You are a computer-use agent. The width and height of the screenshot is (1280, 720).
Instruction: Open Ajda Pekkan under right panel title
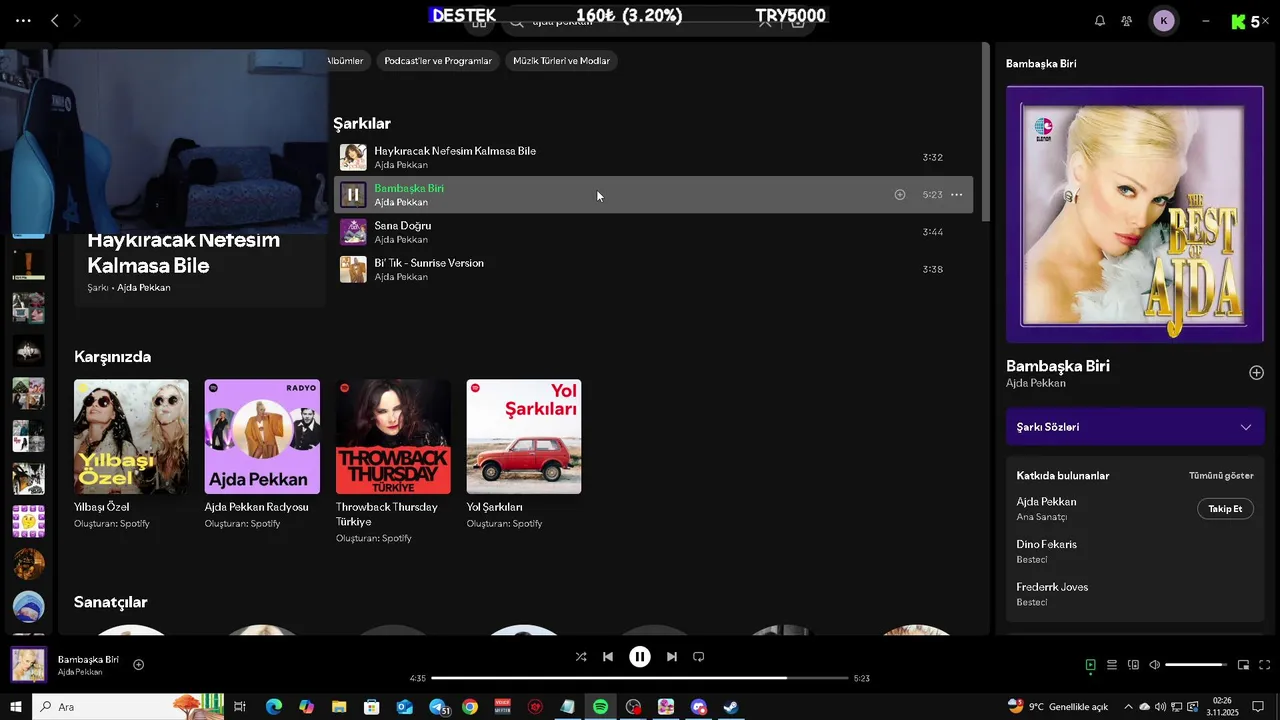(1036, 383)
